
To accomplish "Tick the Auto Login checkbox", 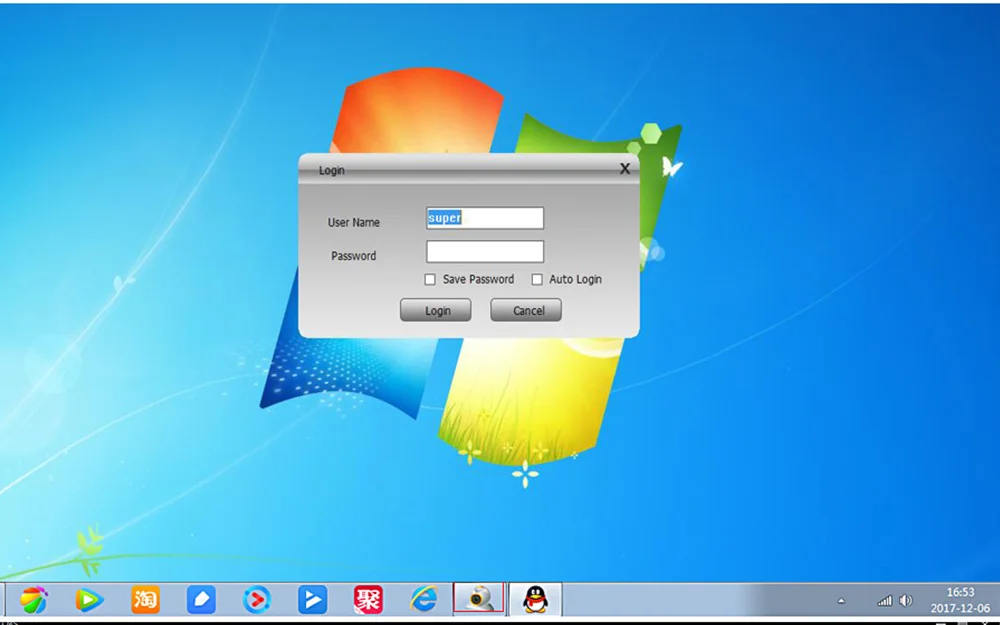I will point(537,279).
